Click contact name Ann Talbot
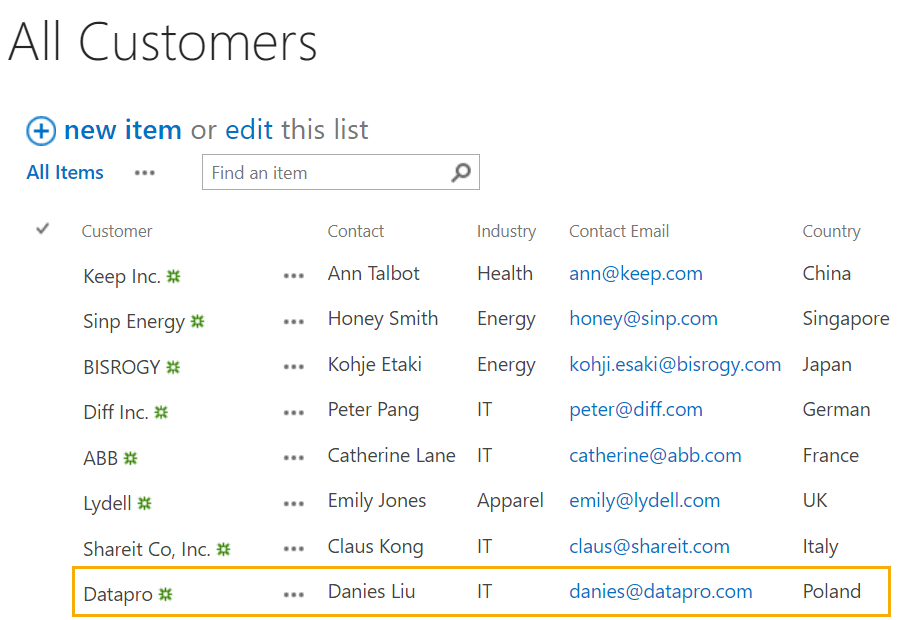907x620 pixels. 374,274
